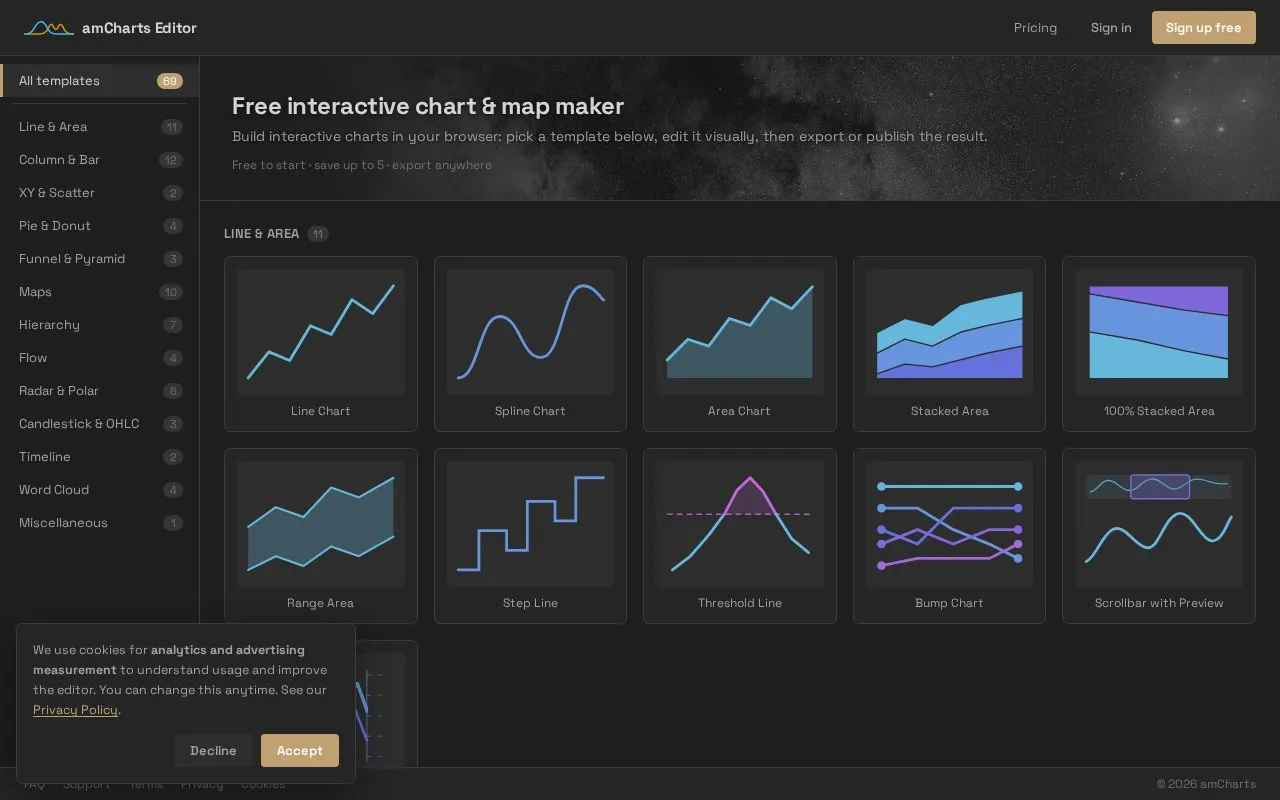Select the XY & Scatter category

[100, 193]
